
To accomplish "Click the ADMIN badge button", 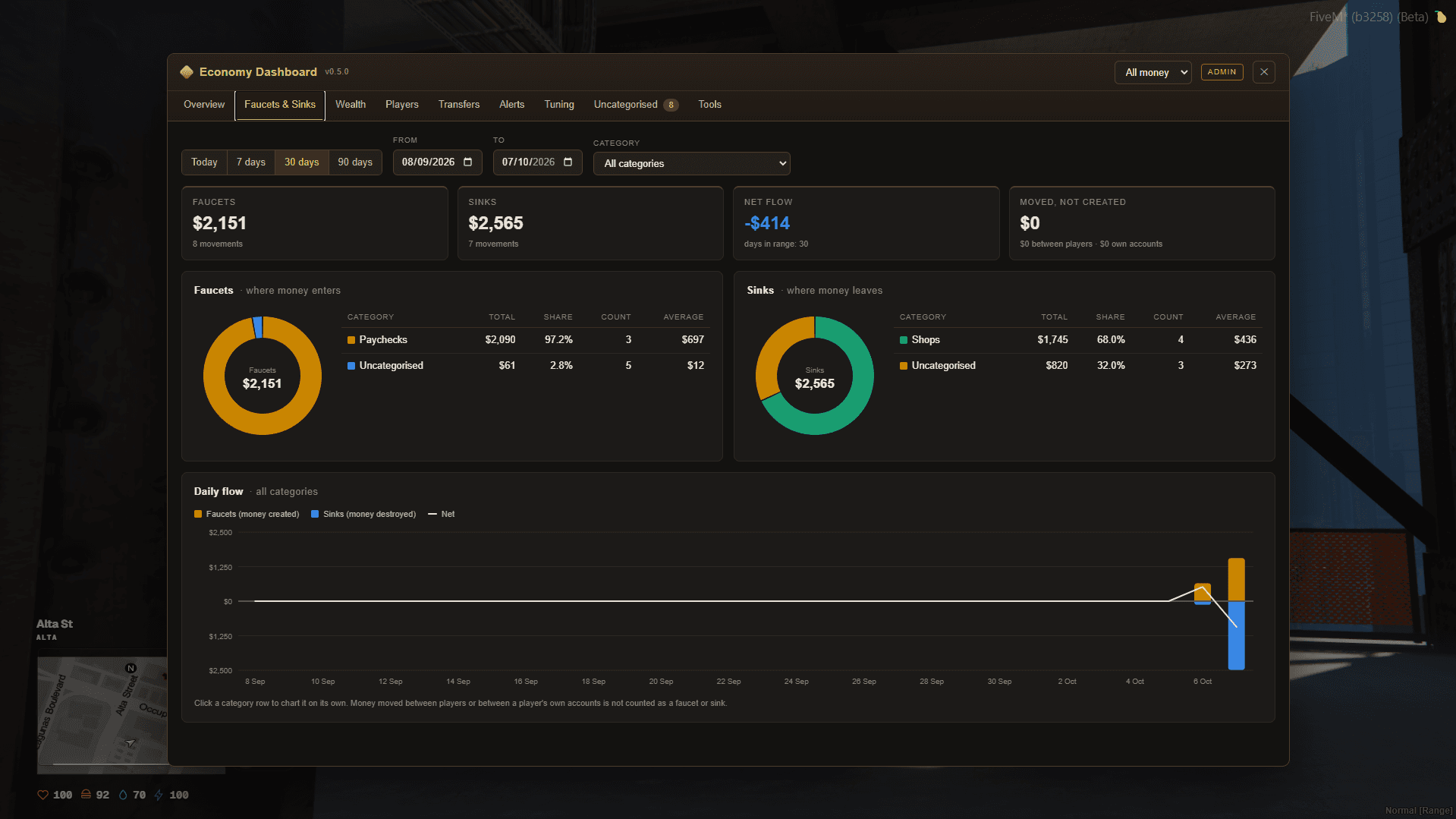I will click(1222, 72).
